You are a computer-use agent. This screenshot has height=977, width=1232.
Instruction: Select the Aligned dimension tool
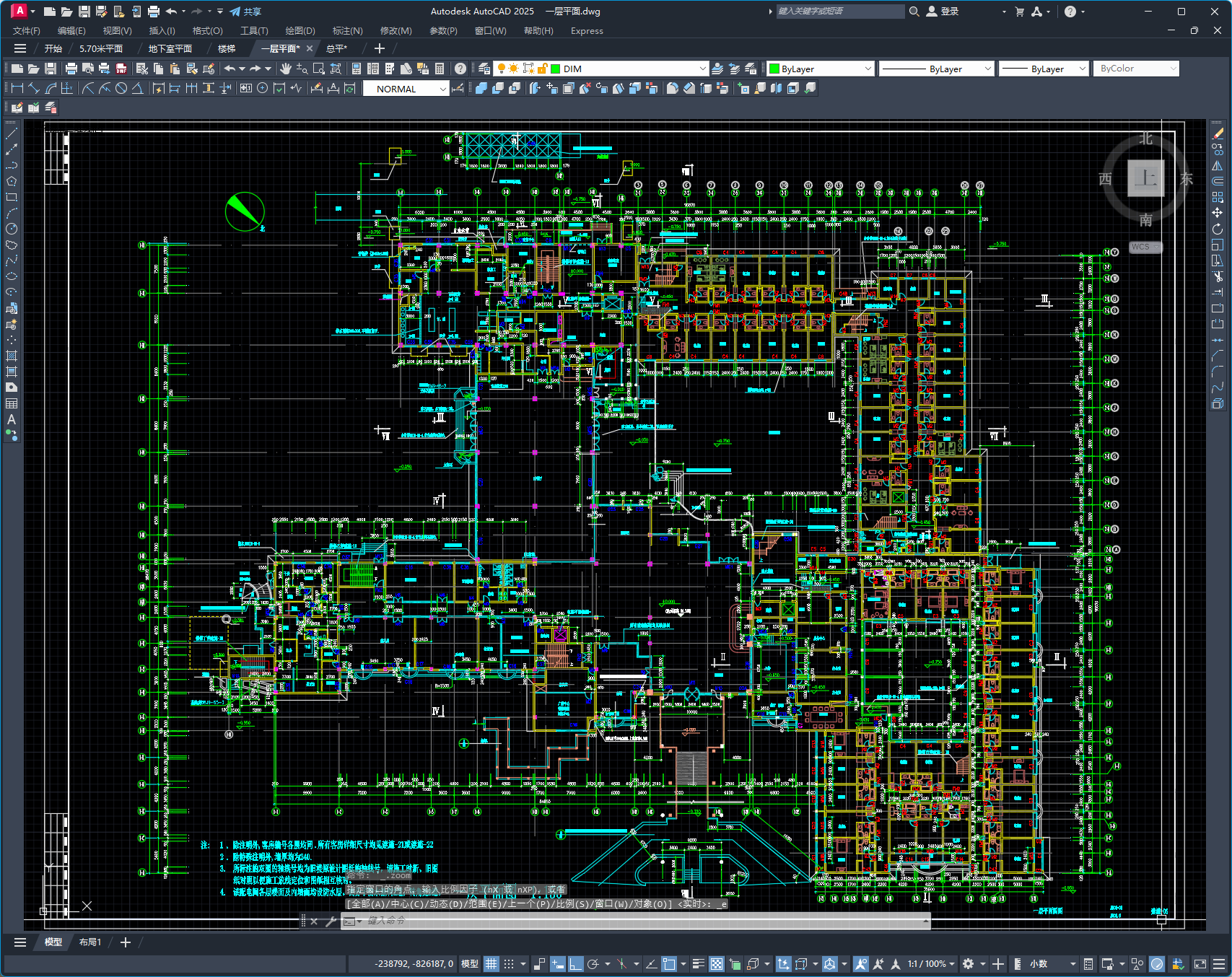pyautogui.click(x=33, y=88)
